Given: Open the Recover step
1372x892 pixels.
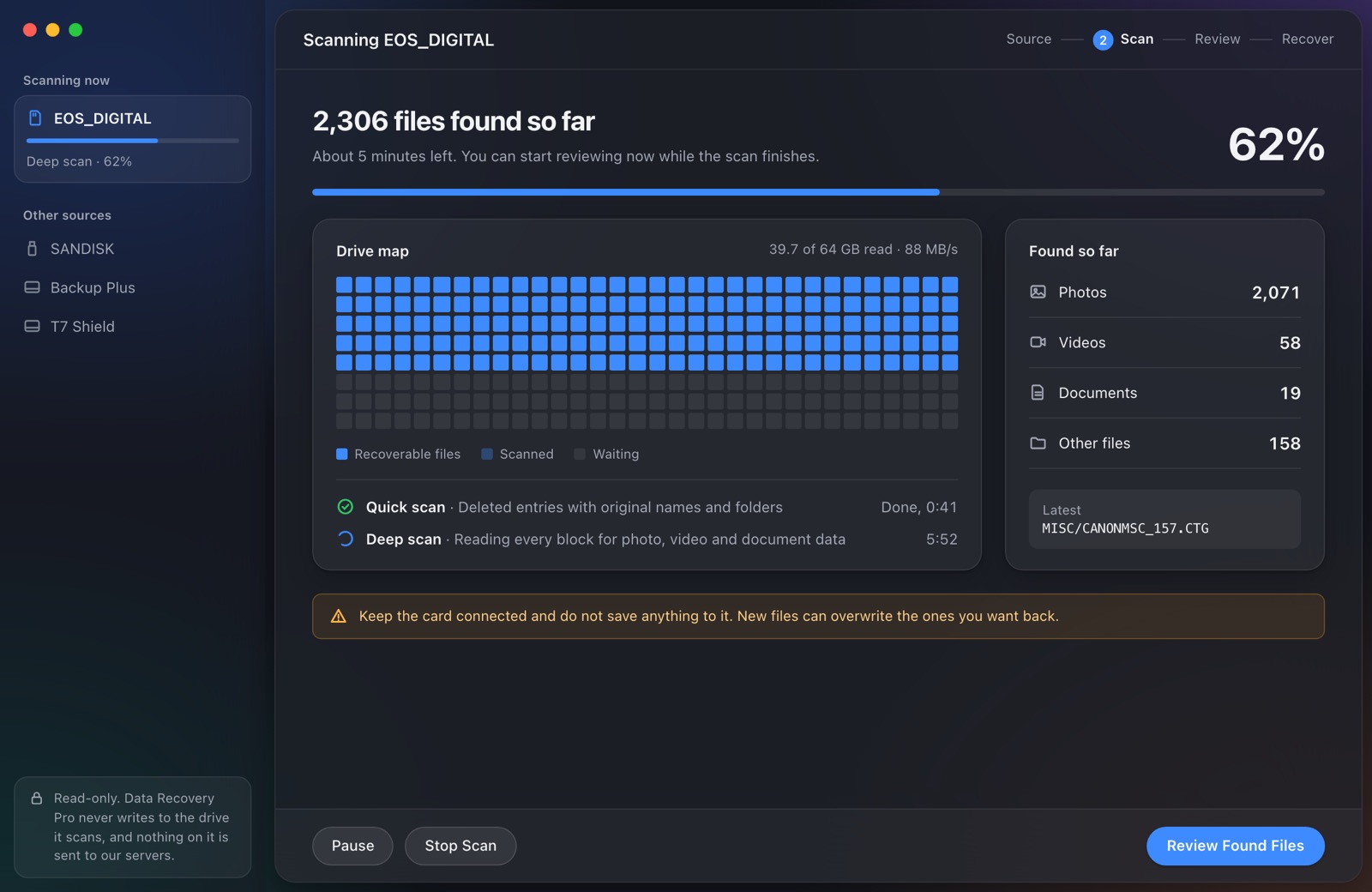Looking at the screenshot, I should point(1307,39).
